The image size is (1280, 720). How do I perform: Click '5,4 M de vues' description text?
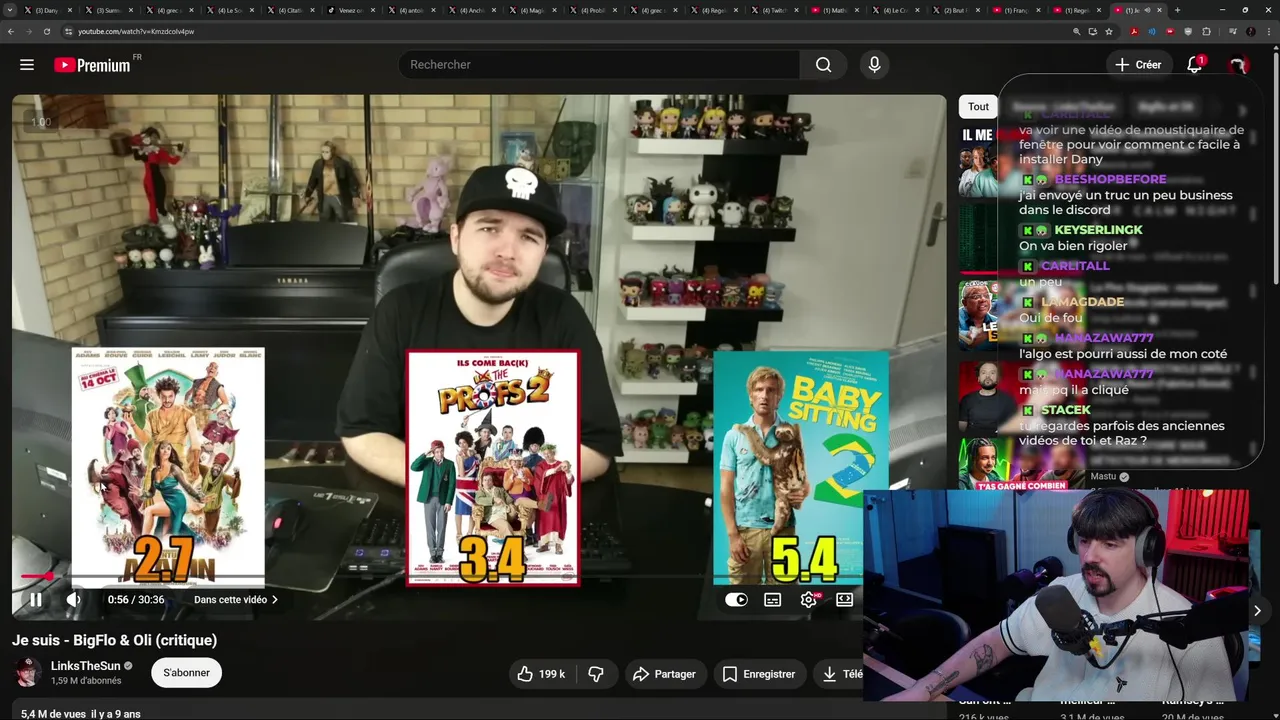point(53,714)
